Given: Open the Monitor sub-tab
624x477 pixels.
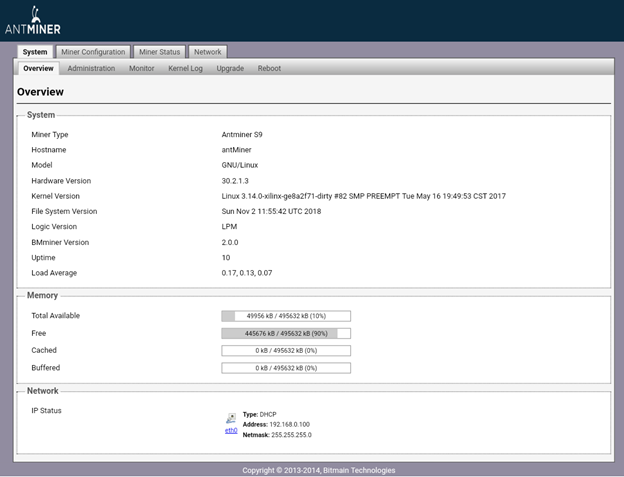Looking at the screenshot, I should click(x=142, y=68).
